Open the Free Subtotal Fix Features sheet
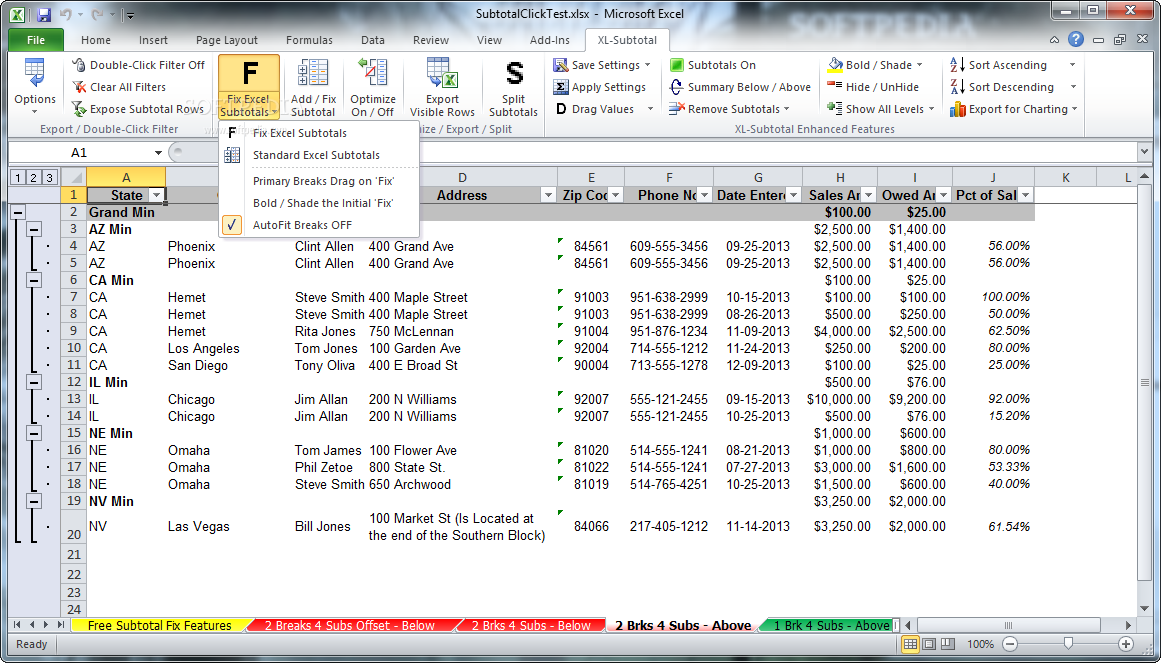The height and width of the screenshot is (663, 1161). pos(159,626)
